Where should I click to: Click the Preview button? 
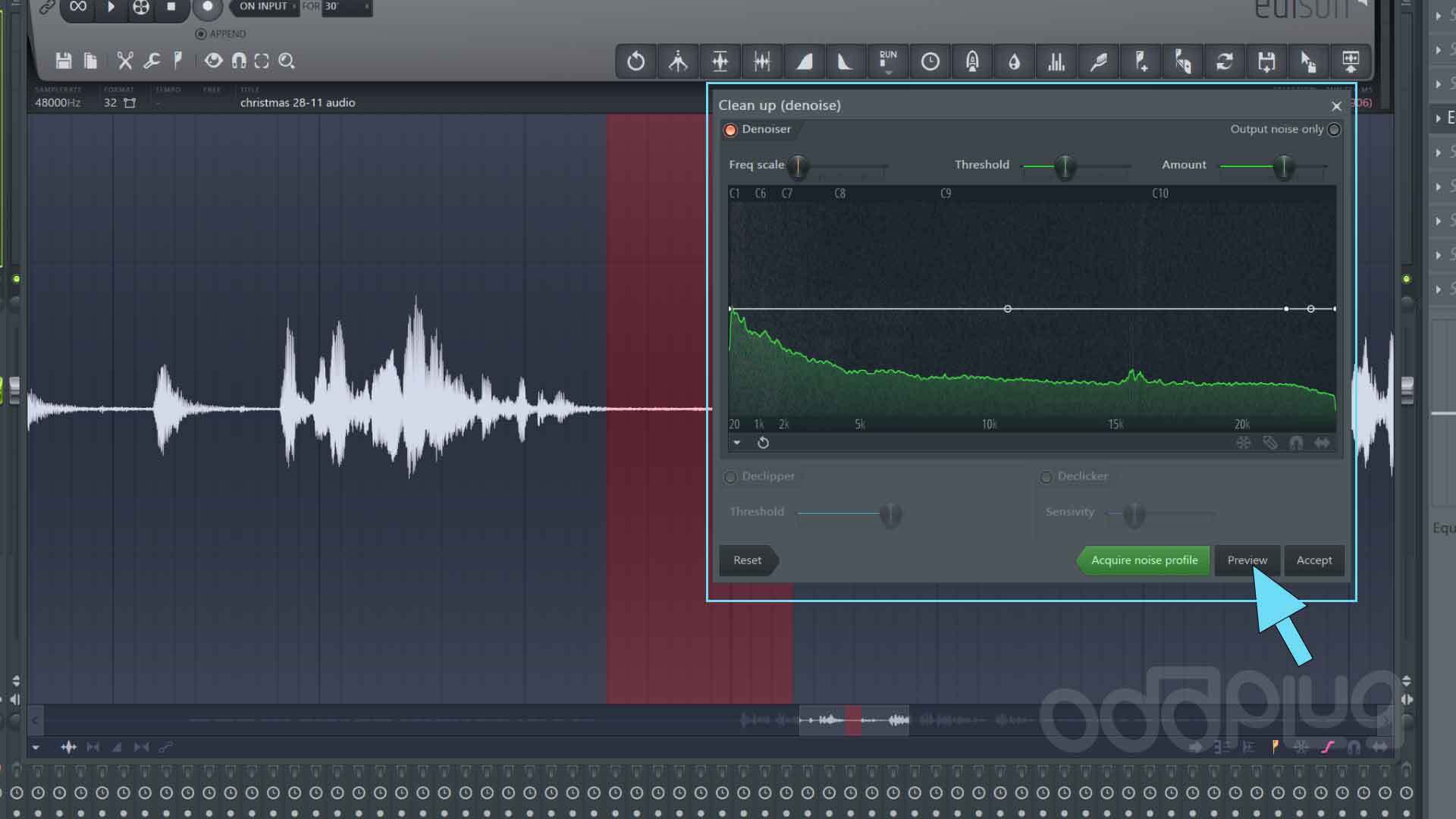1247,560
